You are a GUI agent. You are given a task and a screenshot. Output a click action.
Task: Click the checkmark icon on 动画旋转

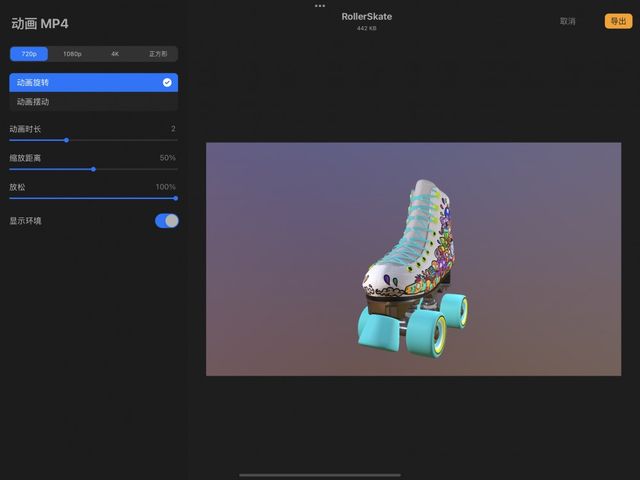pos(167,82)
